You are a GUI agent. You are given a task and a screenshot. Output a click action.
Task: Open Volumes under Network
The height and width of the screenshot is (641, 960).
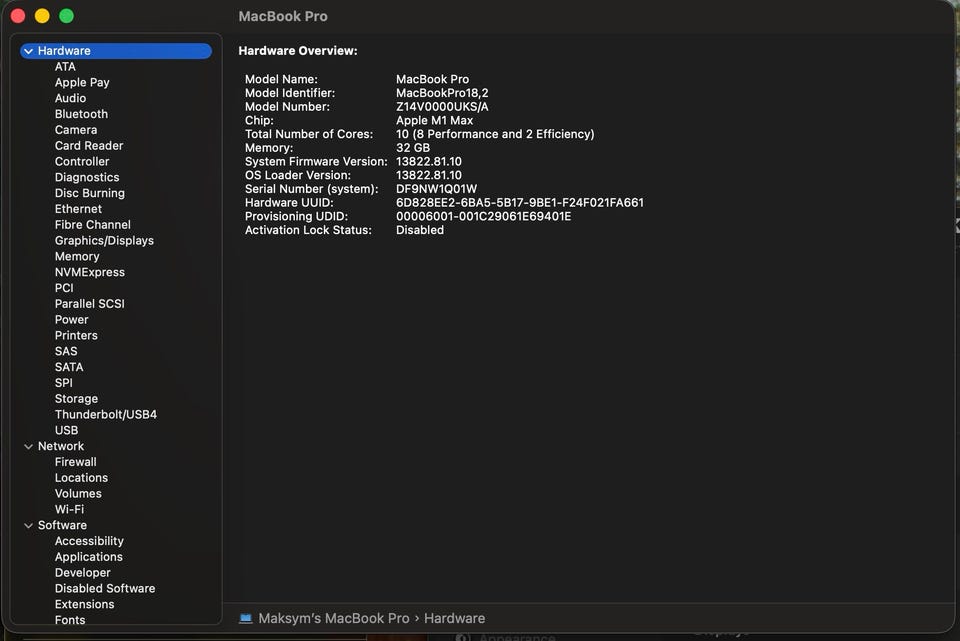coord(78,493)
